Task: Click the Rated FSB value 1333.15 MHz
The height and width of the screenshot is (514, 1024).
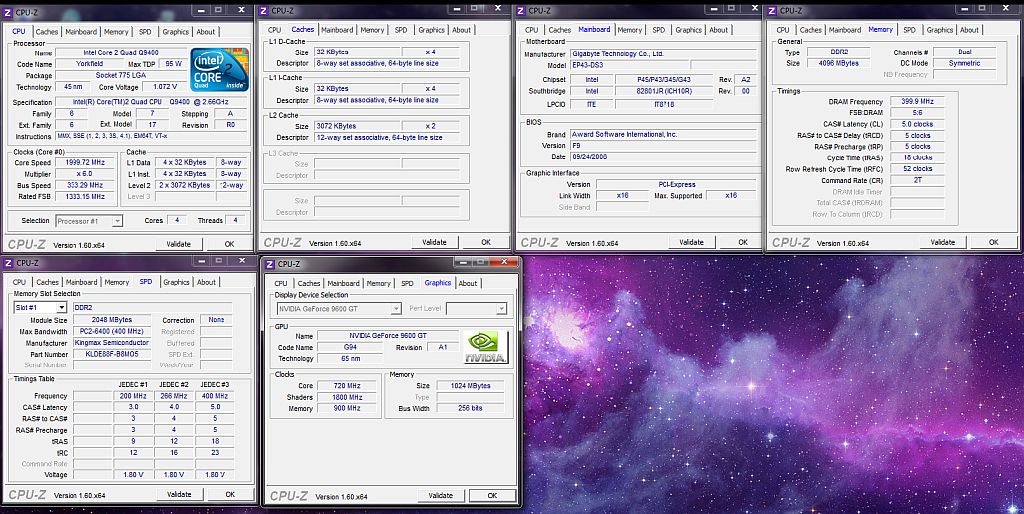Action: (86, 197)
